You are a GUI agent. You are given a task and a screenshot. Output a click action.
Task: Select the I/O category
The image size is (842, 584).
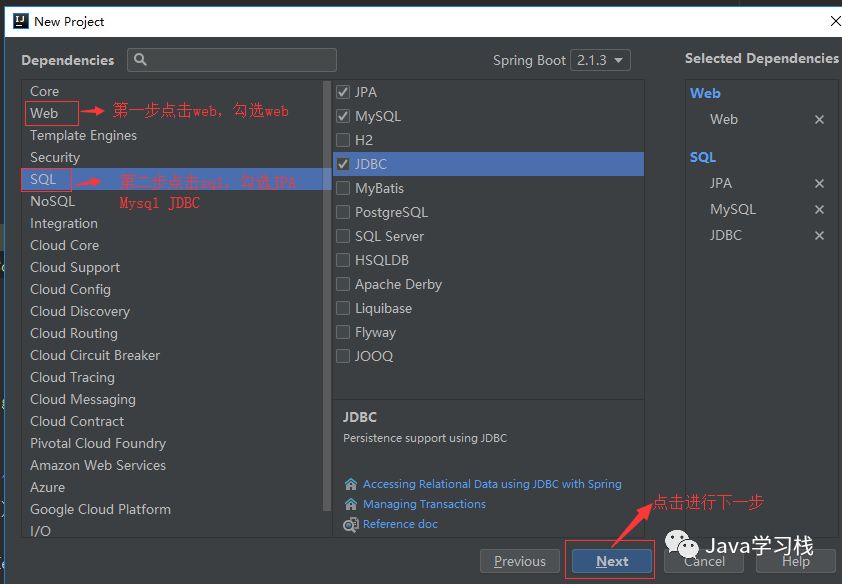[40, 531]
